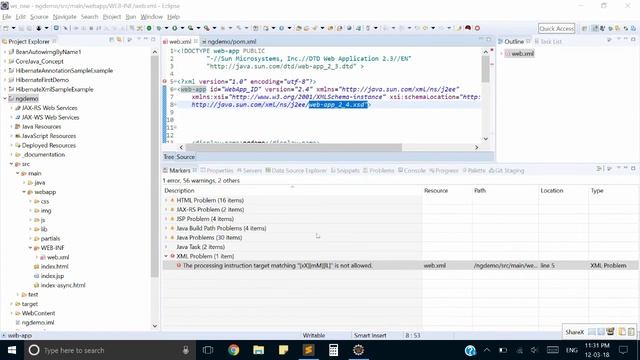
Task: Open the Snippets view tab
Action: [x=345, y=170]
